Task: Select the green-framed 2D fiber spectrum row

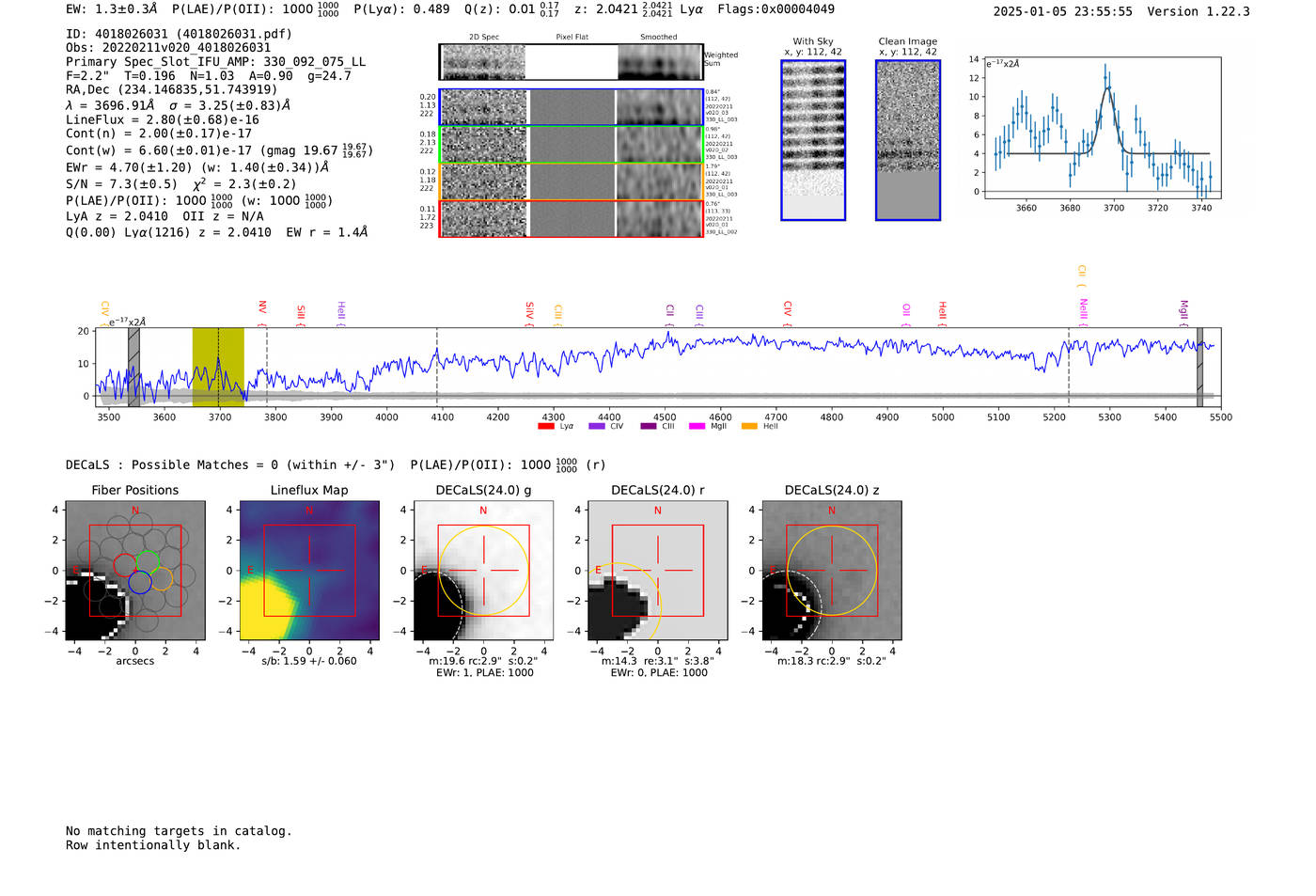Action: pyautogui.click(x=572, y=144)
